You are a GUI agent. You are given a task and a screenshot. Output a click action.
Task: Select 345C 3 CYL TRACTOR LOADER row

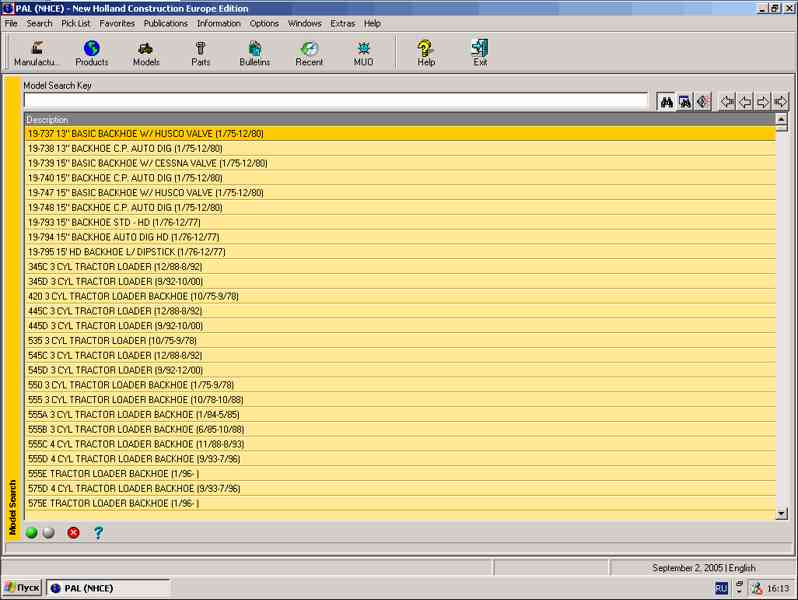(400, 267)
